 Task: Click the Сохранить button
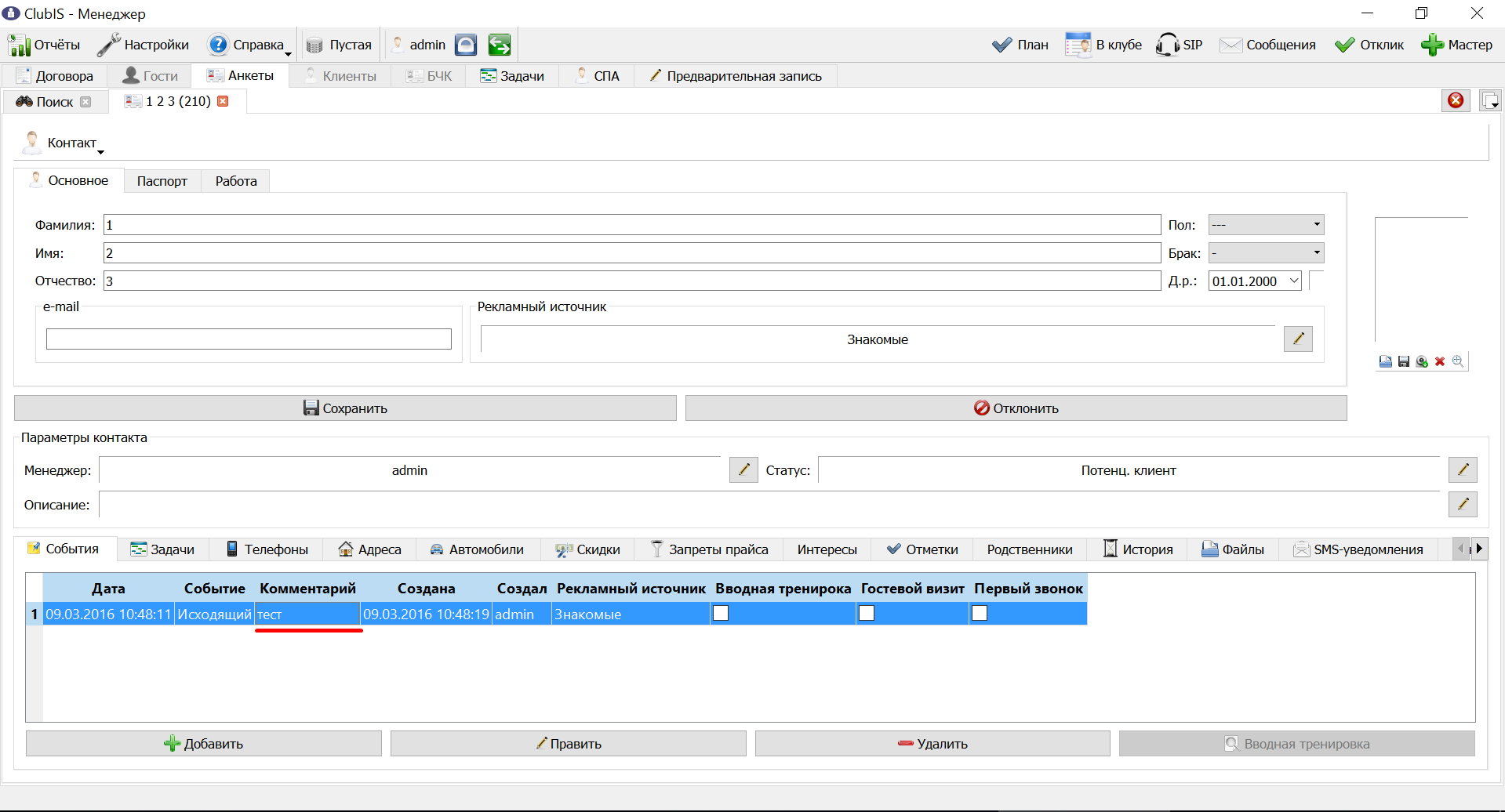coord(345,408)
